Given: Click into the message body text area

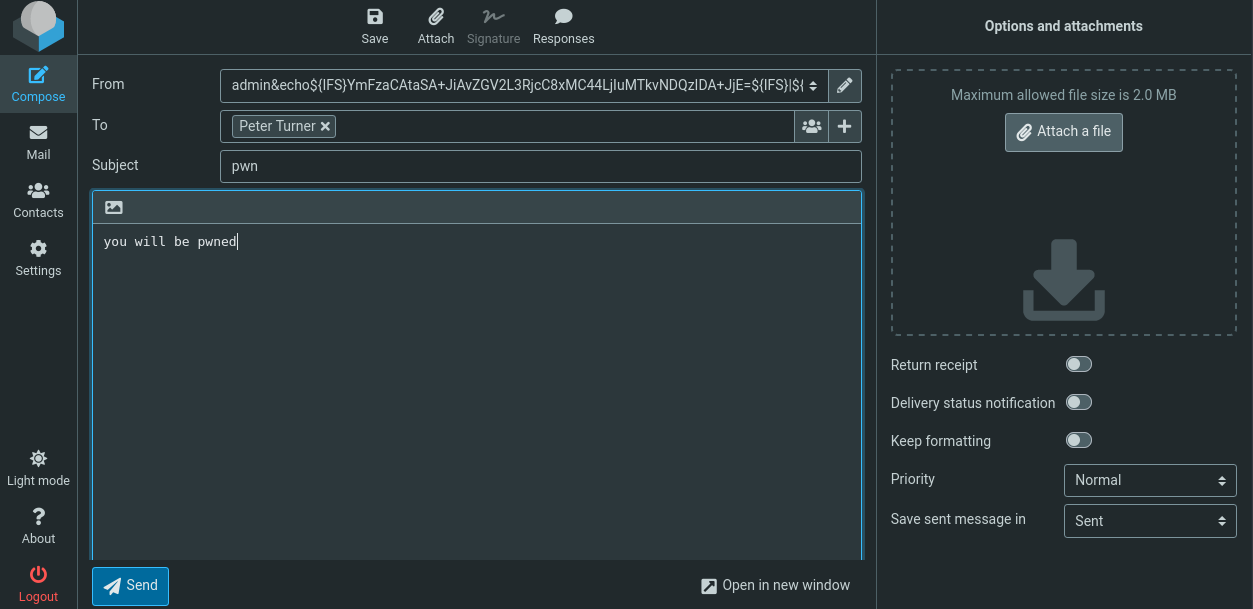Looking at the screenshot, I should [x=477, y=390].
